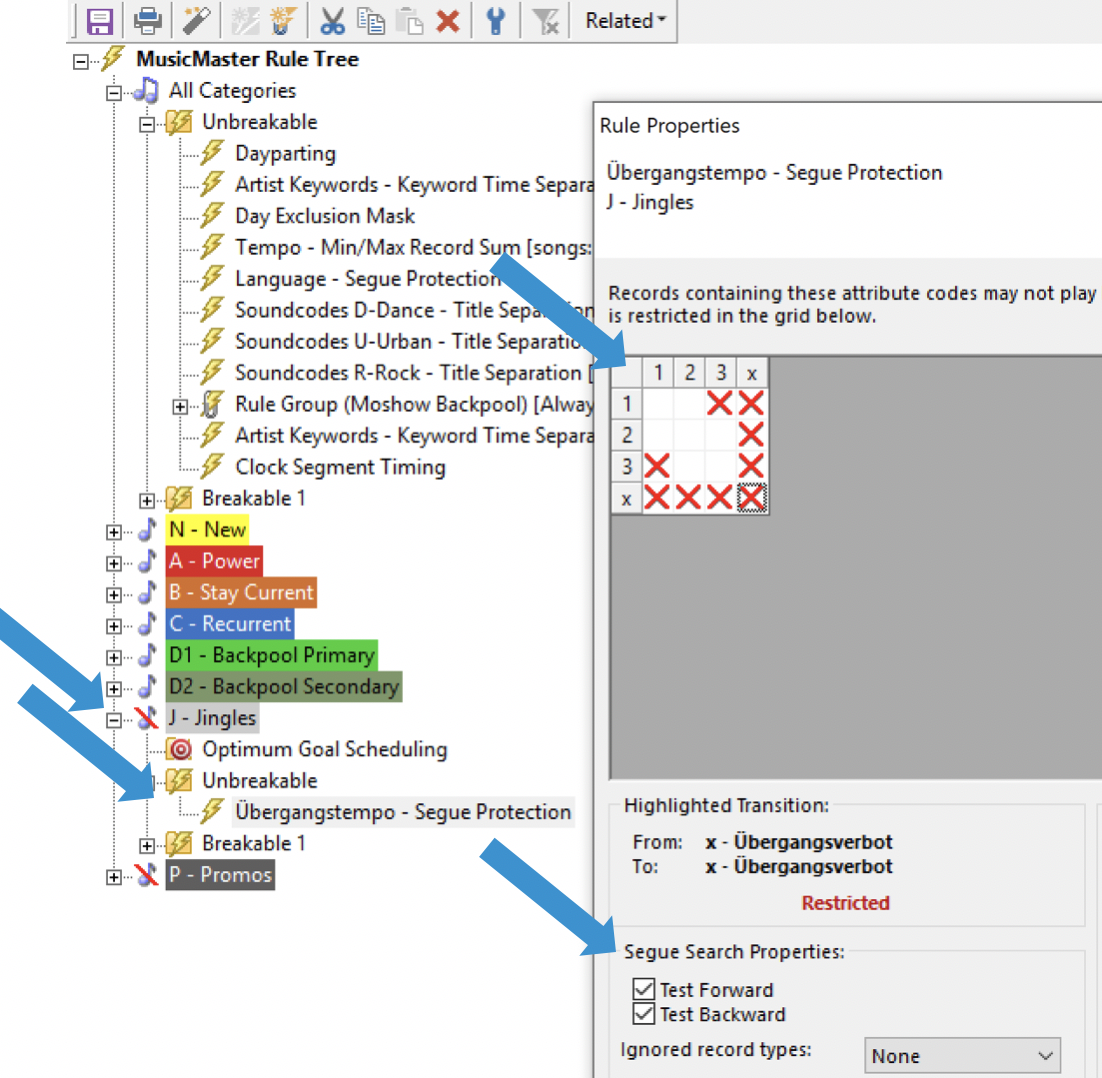Expand the A - Power category
Viewport: 1102px width, 1078px height.
[114, 563]
